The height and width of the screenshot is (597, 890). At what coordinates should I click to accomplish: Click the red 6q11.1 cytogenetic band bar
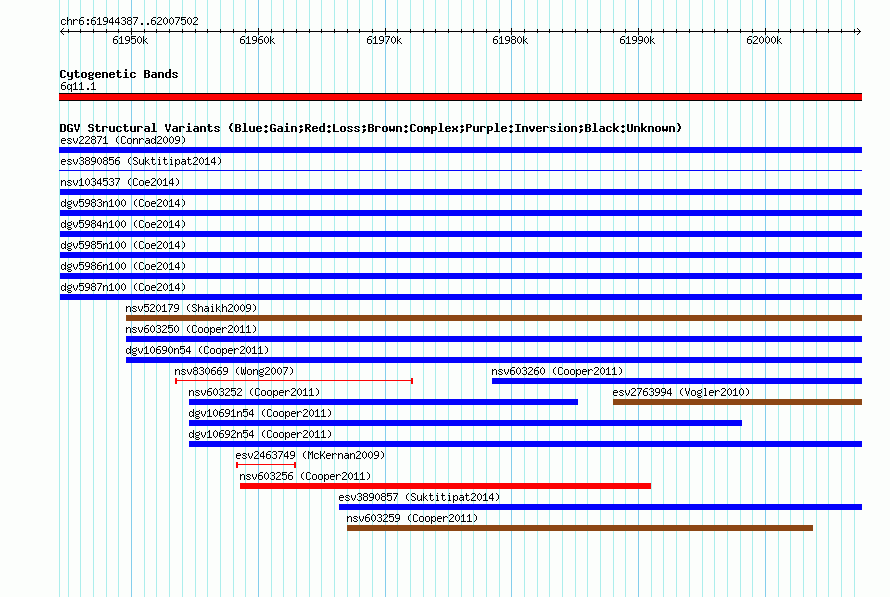pyautogui.click(x=460, y=97)
